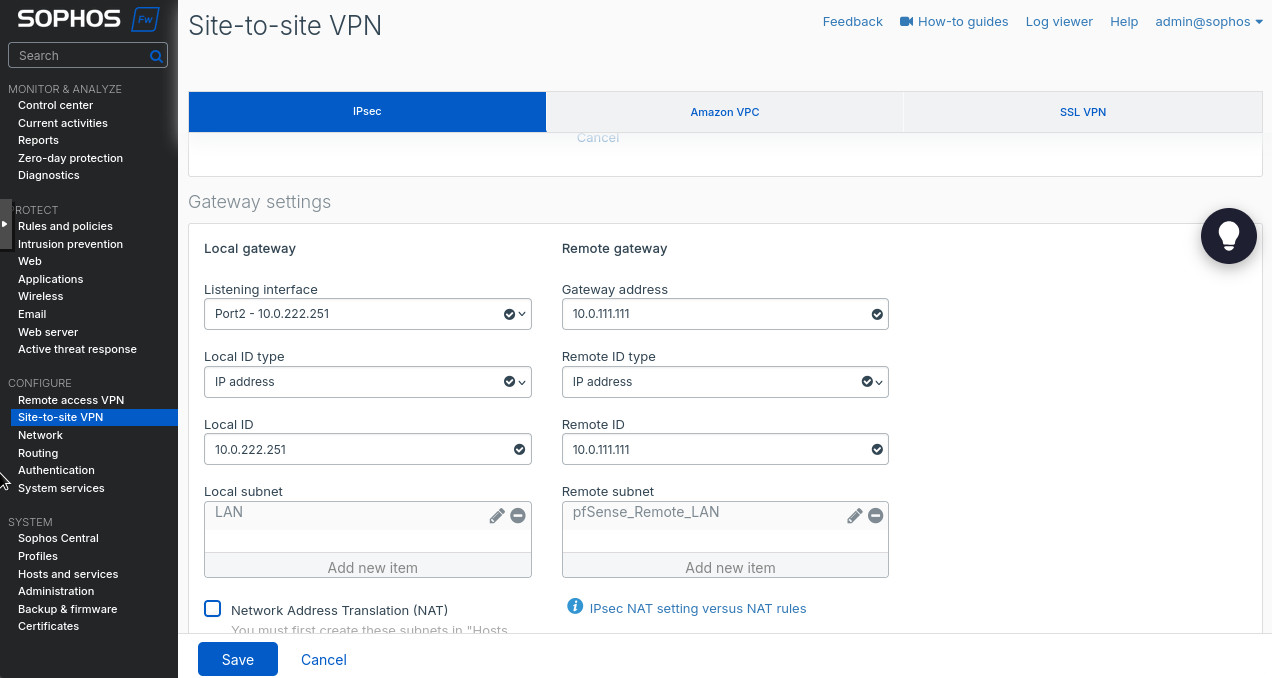
Task: Open the Local ID type dropdown
Action: [367, 382]
